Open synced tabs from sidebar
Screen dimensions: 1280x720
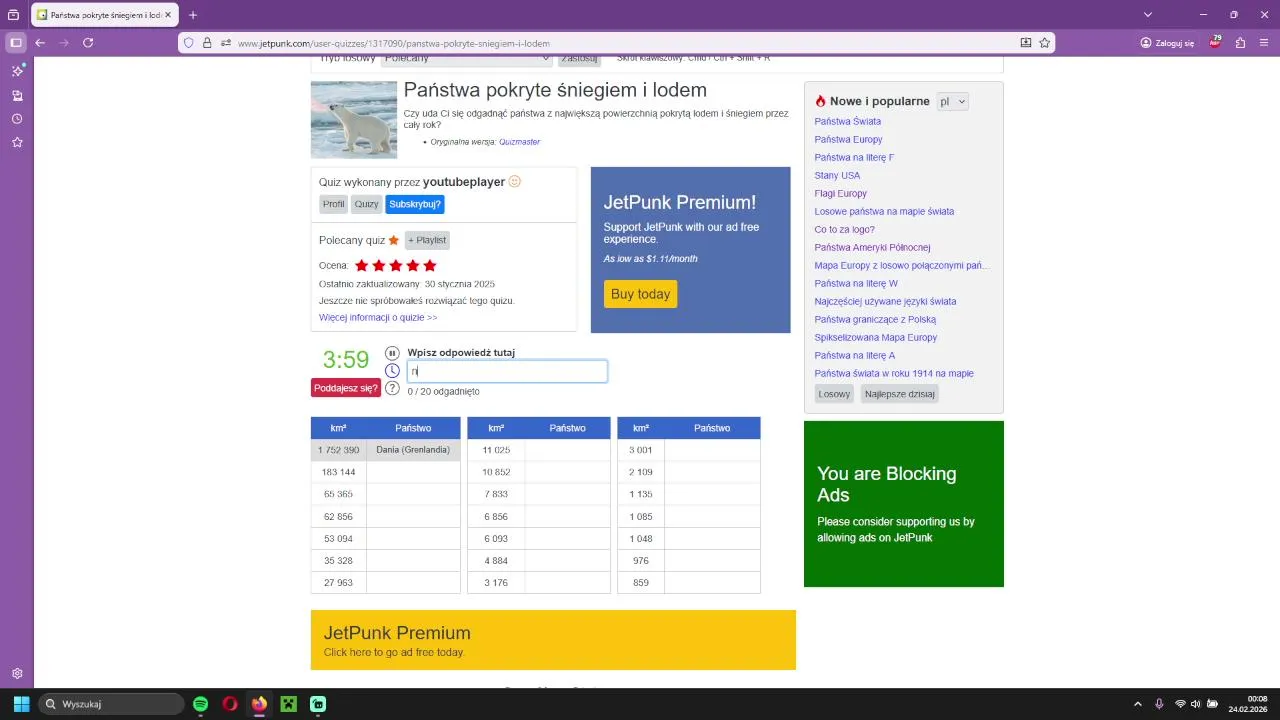tap(17, 96)
